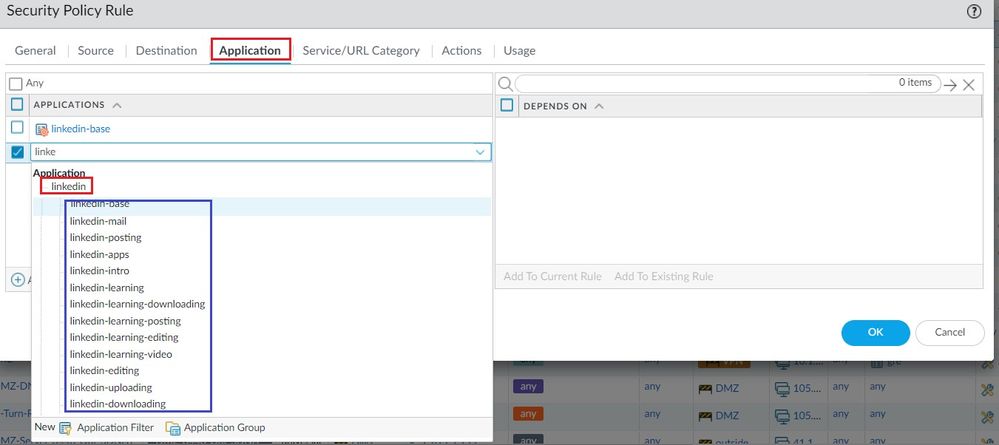Click the Application Filter icon
This screenshot has height=445, width=999.
(x=65, y=428)
